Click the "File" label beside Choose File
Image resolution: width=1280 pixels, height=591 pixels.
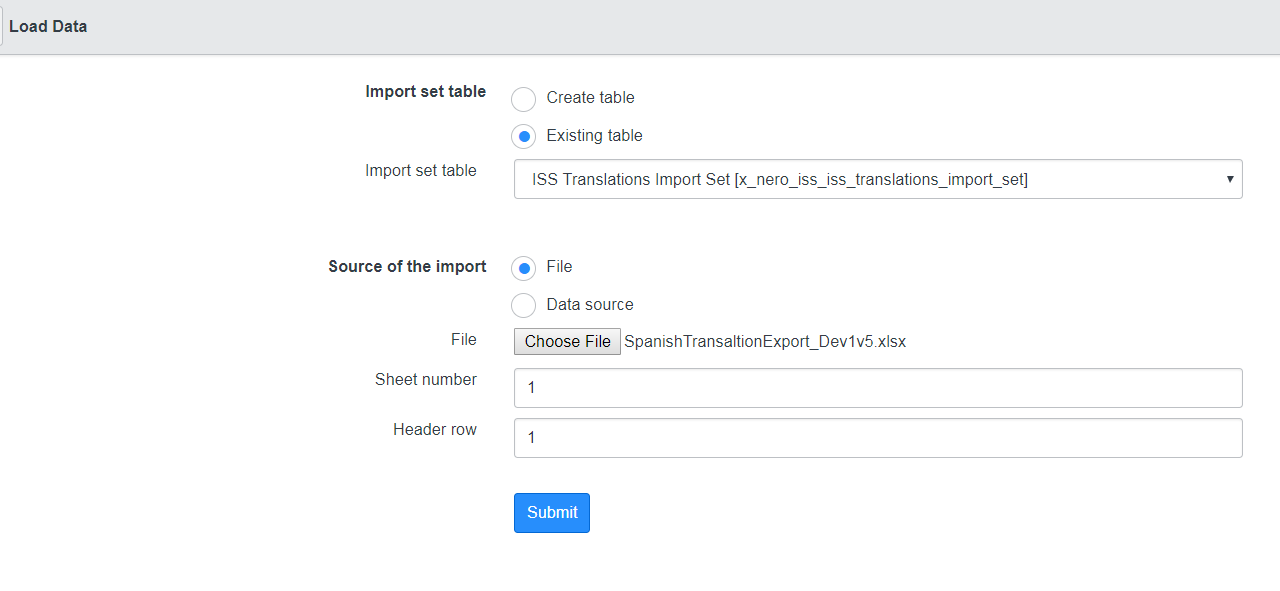(463, 340)
